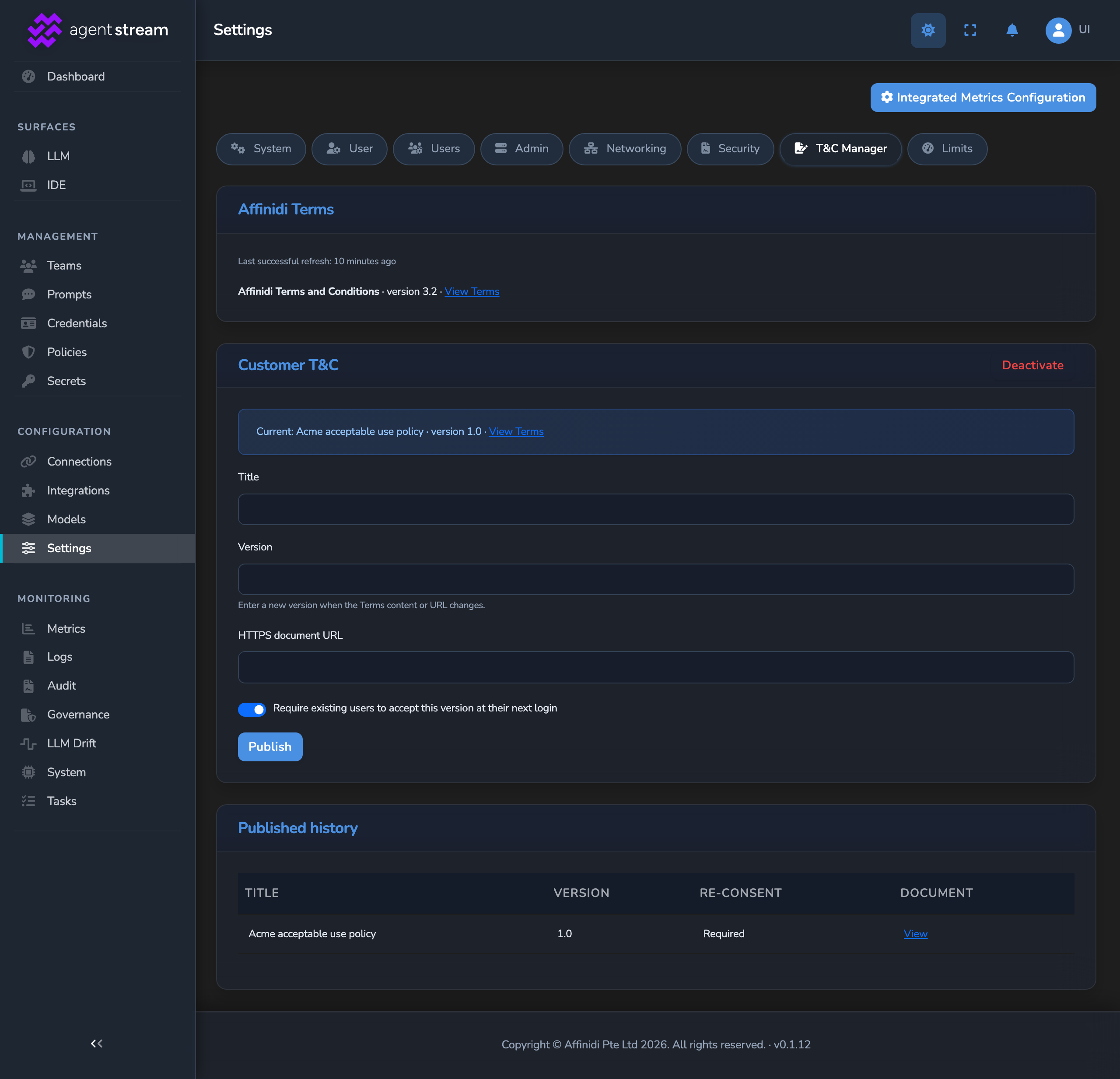Click the Required re-consent cell
Viewport: 1120px width, 1079px height.
click(724, 933)
